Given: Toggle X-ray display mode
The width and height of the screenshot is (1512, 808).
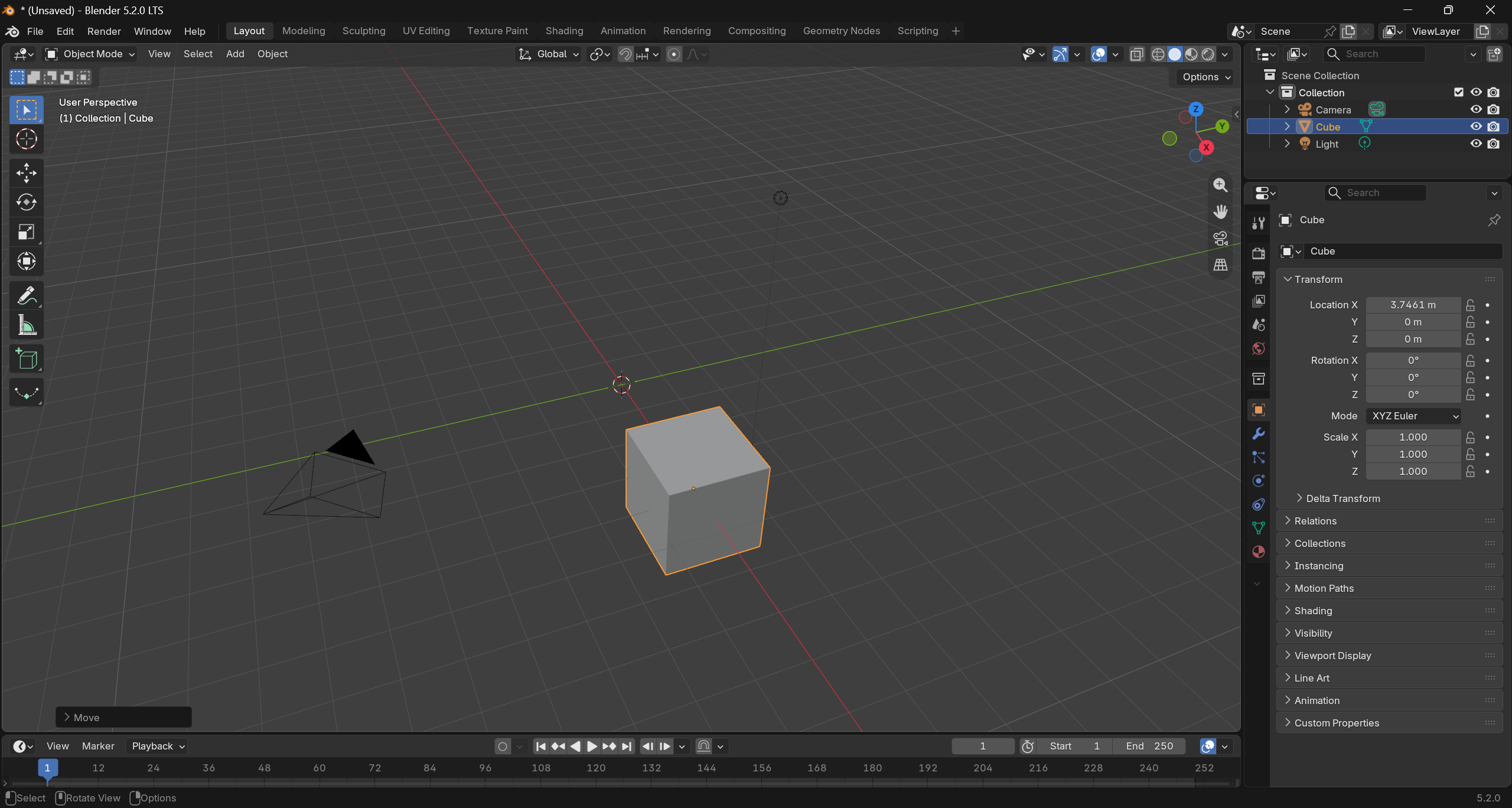Looking at the screenshot, I should pyautogui.click(x=1137, y=54).
